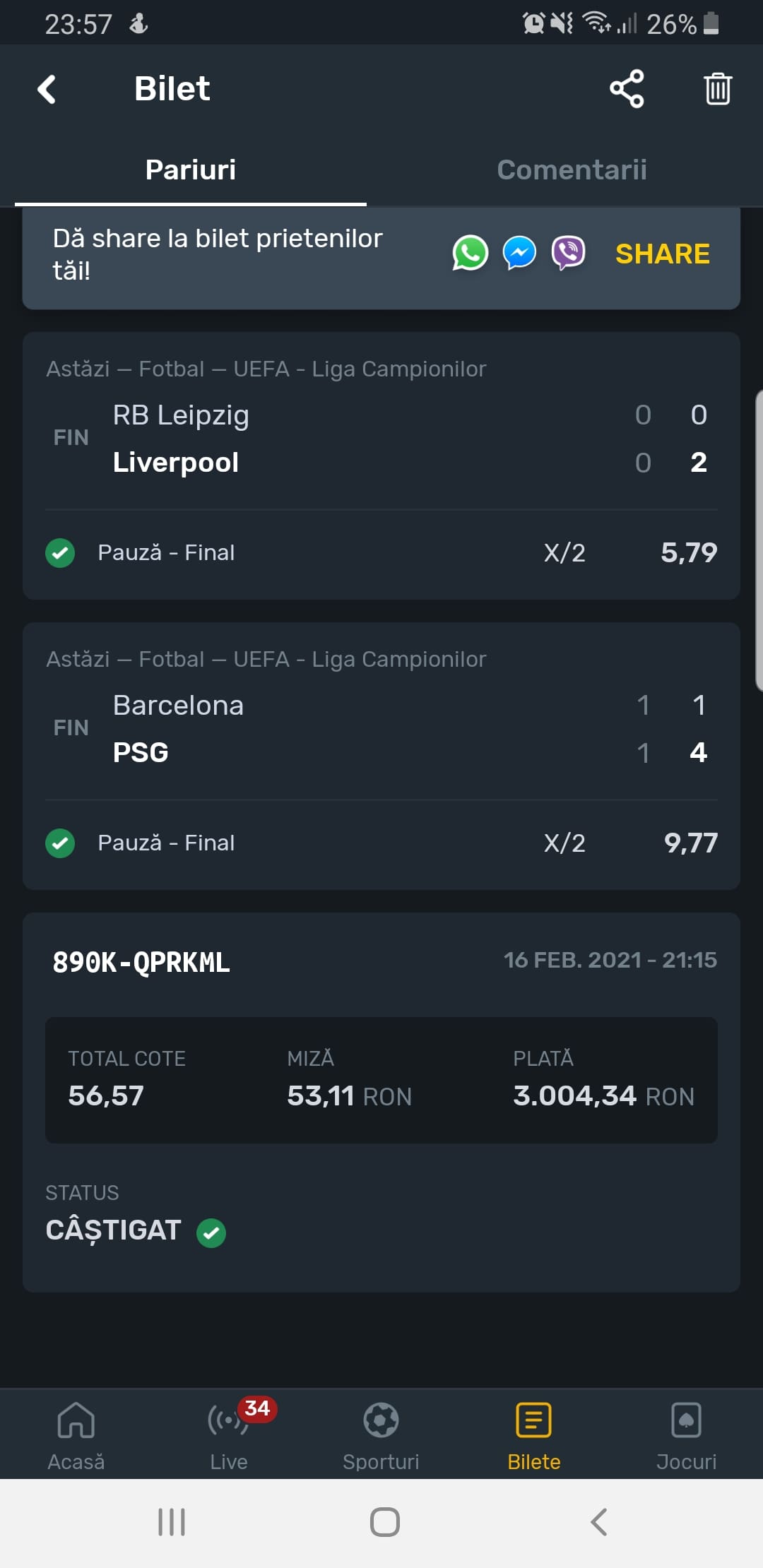The height and width of the screenshot is (1568, 763).
Task: Tap Android recent apps button
Action: click(x=172, y=1522)
